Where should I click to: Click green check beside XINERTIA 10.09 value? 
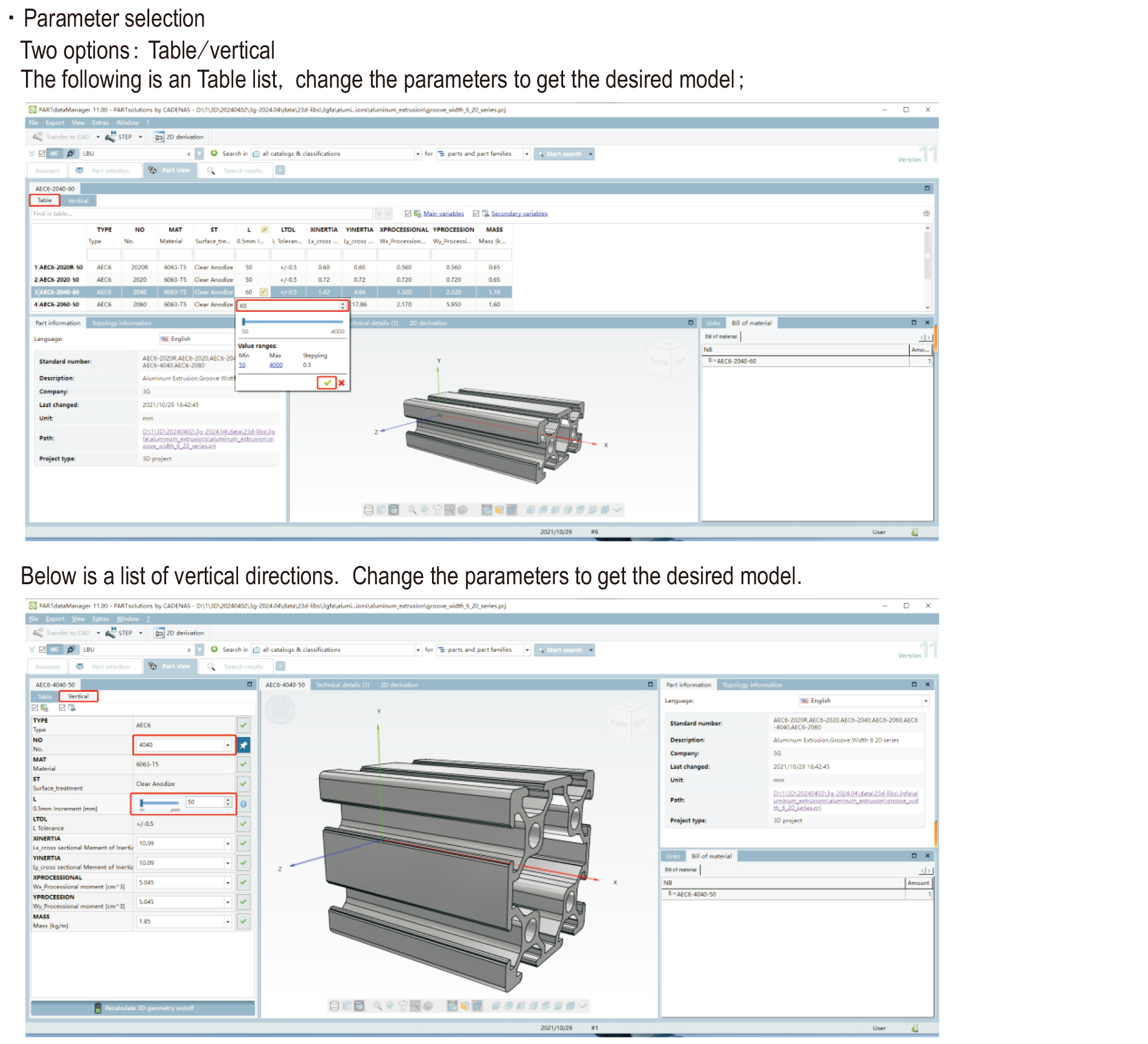[243, 843]
